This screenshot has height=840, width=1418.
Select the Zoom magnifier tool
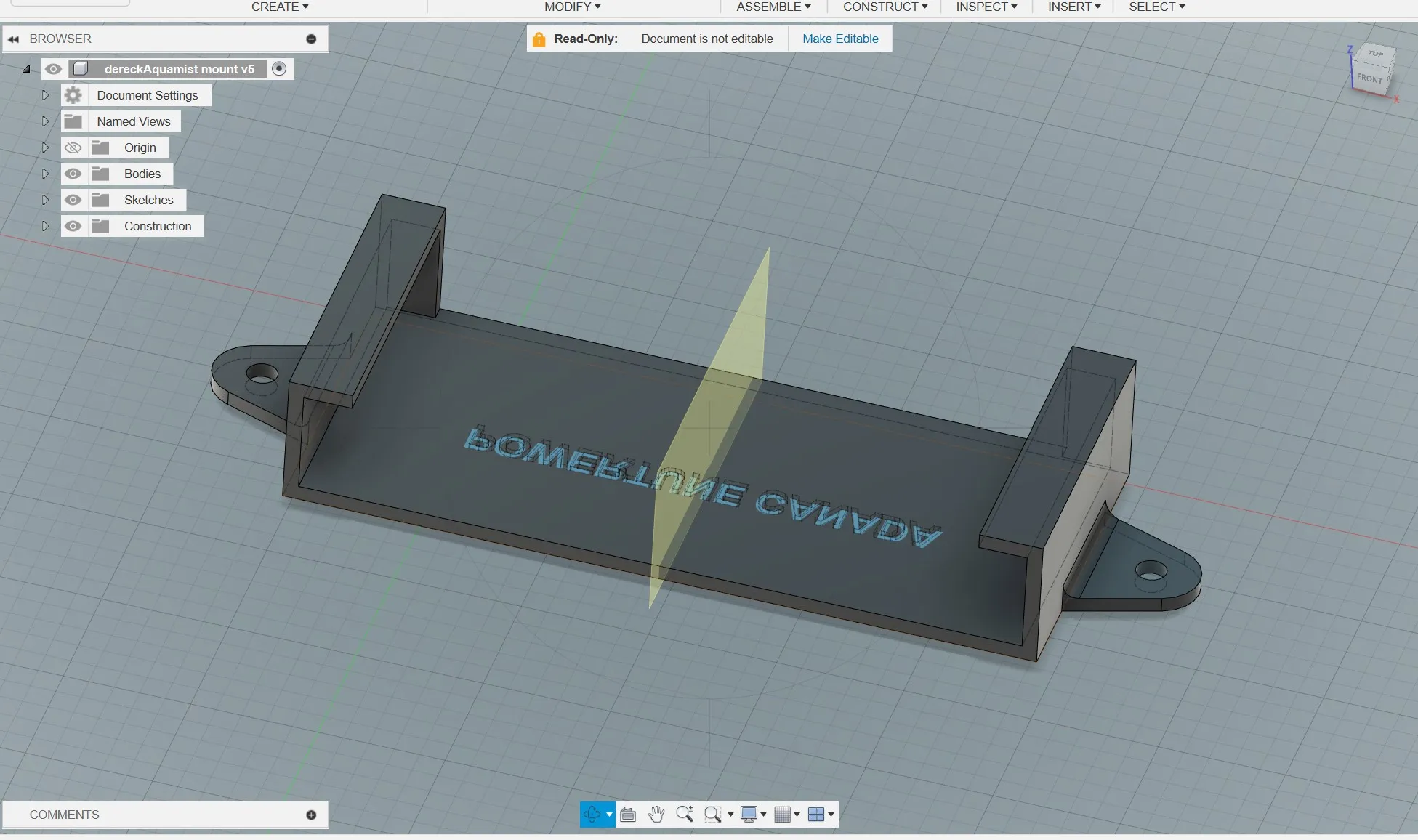684,815
